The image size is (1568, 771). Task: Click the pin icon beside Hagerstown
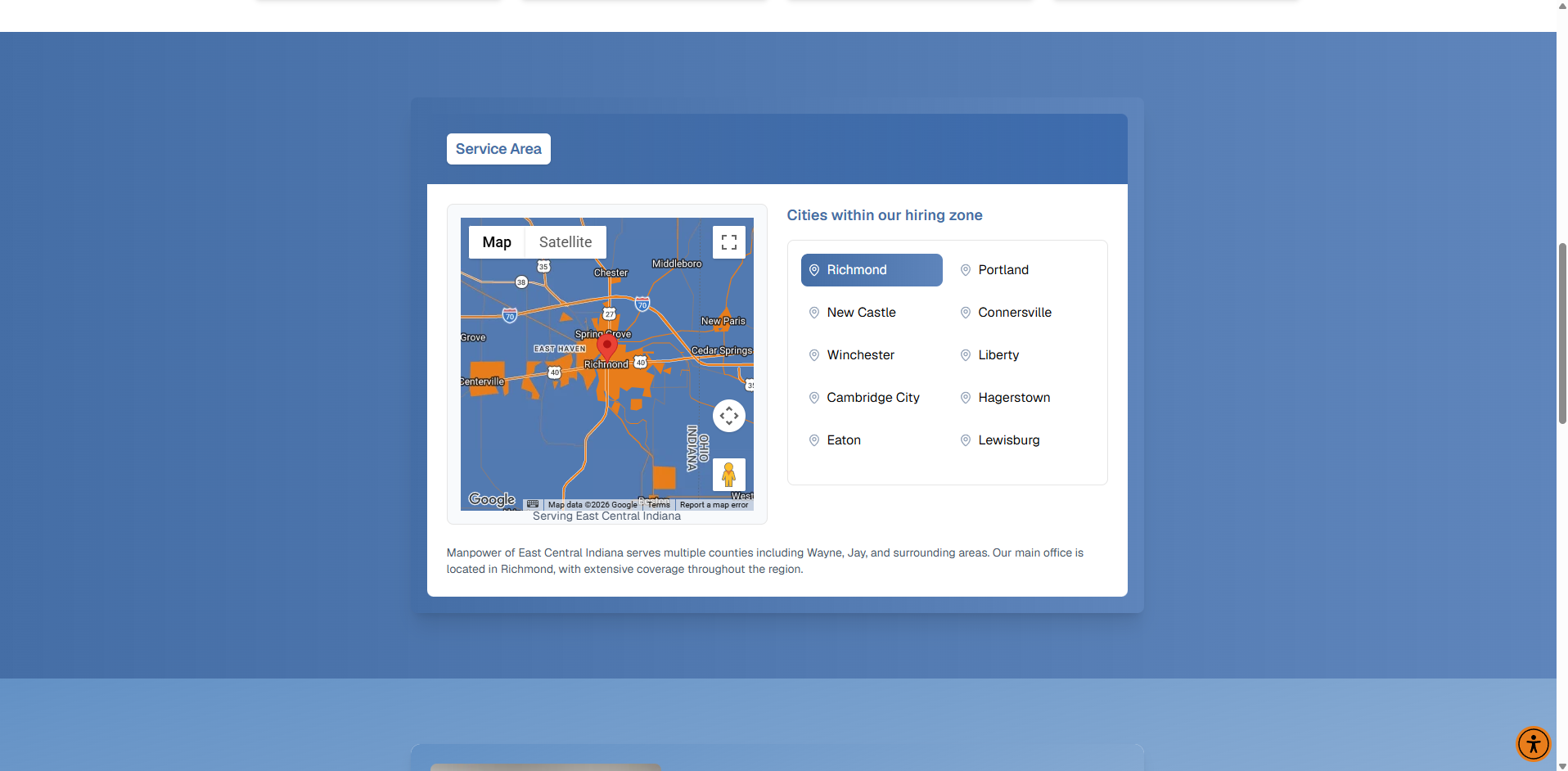coord(966,398)
